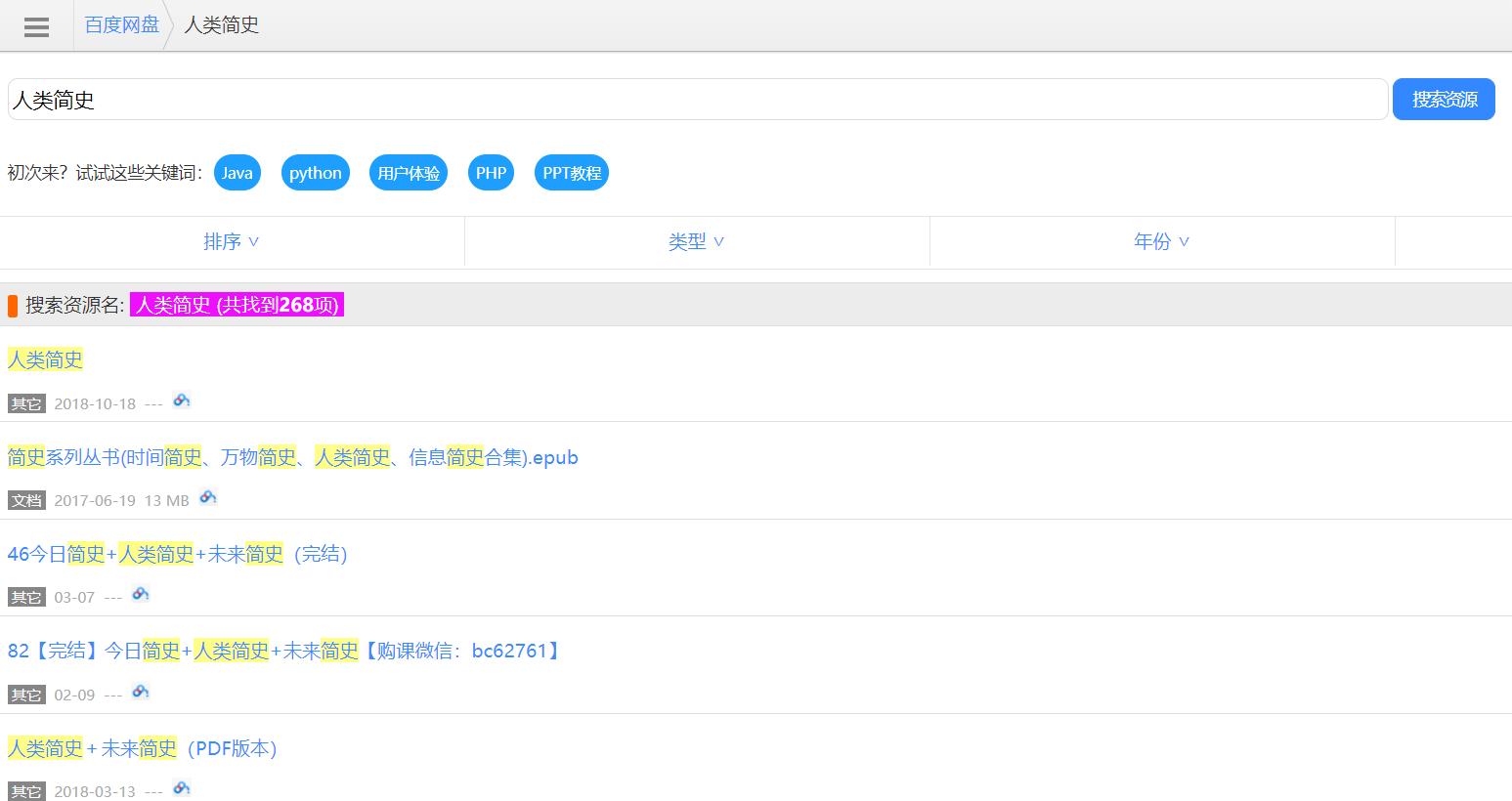
Task: Expand the 排序 sort dropdown
Action: click(x=232, y=241)
